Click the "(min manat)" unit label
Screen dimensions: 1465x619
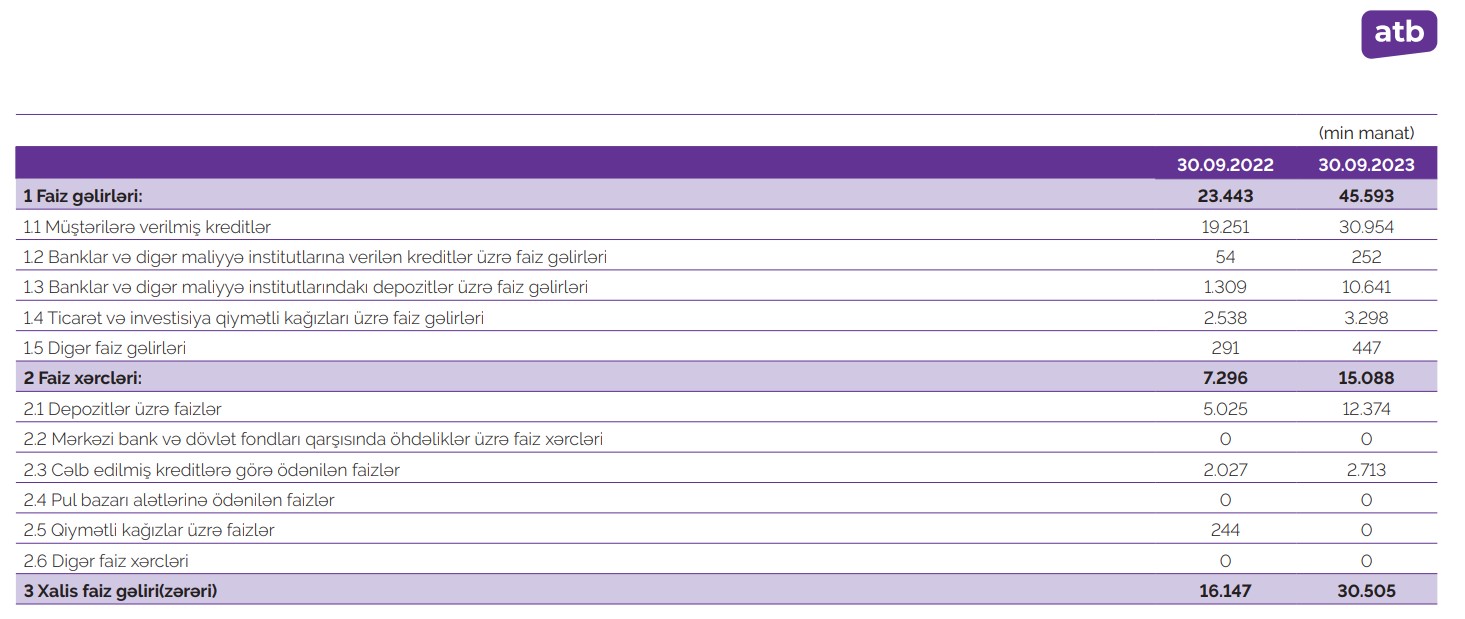tap(1366, 133)
